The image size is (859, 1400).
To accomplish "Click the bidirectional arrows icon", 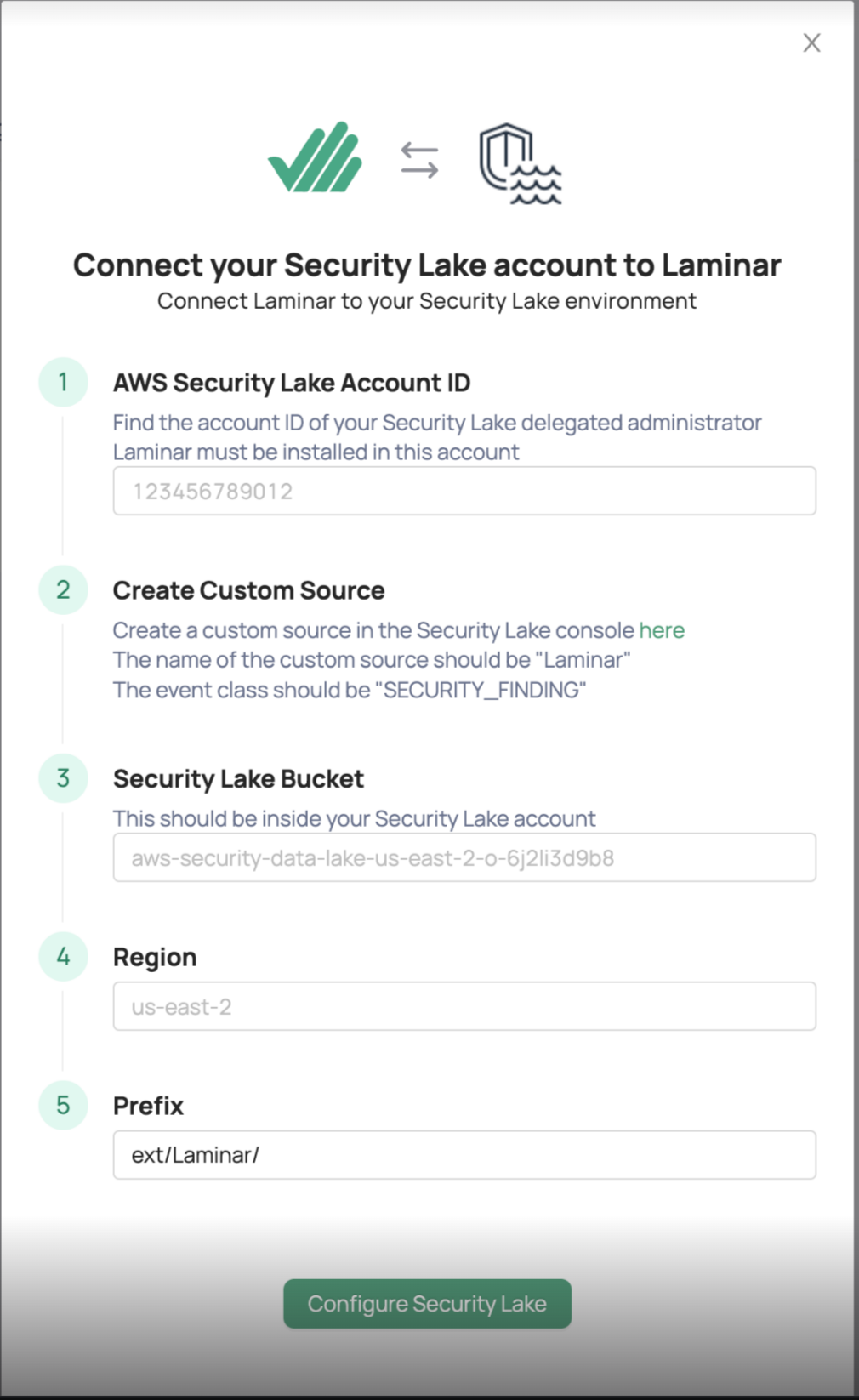I will (x=419, y=160).
